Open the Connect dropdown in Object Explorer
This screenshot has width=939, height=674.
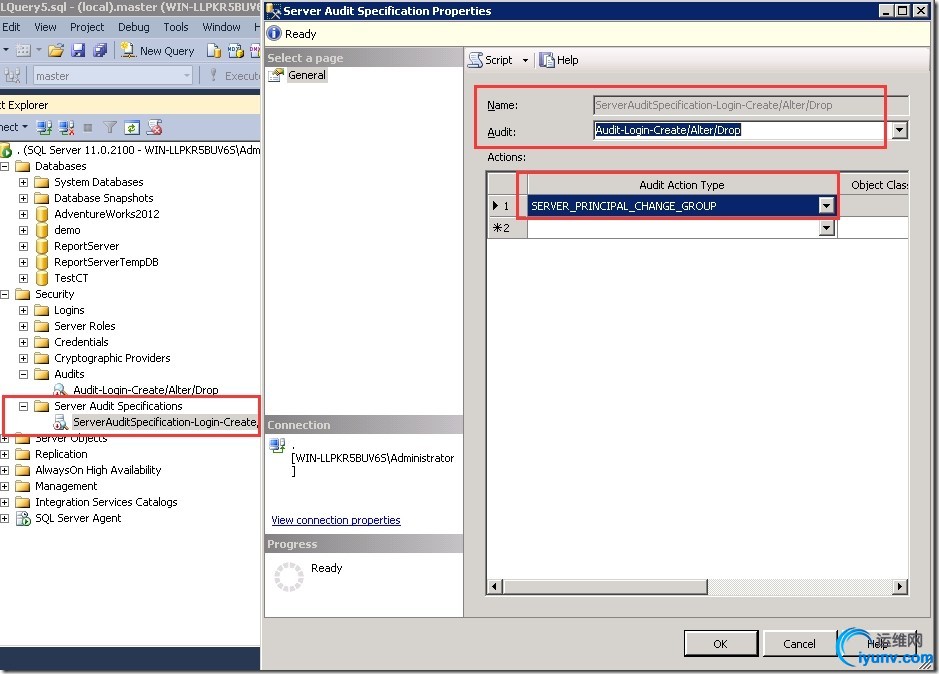pyautogui.click(x=13, y=127)
